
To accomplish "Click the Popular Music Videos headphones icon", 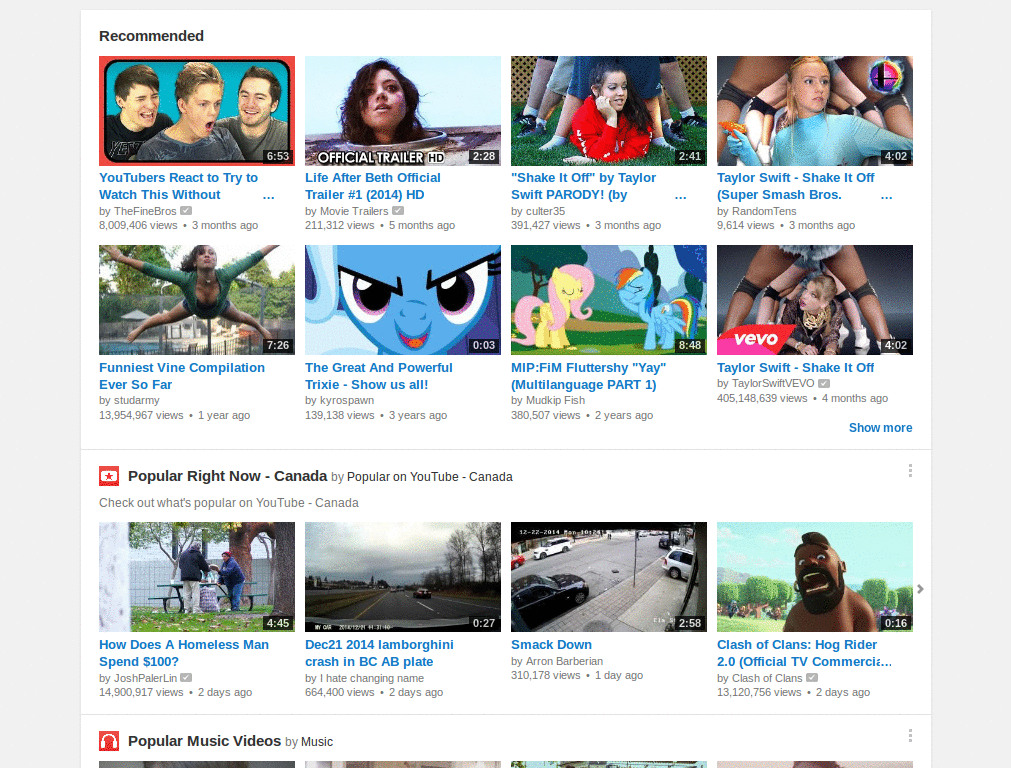I will point(109,741).
